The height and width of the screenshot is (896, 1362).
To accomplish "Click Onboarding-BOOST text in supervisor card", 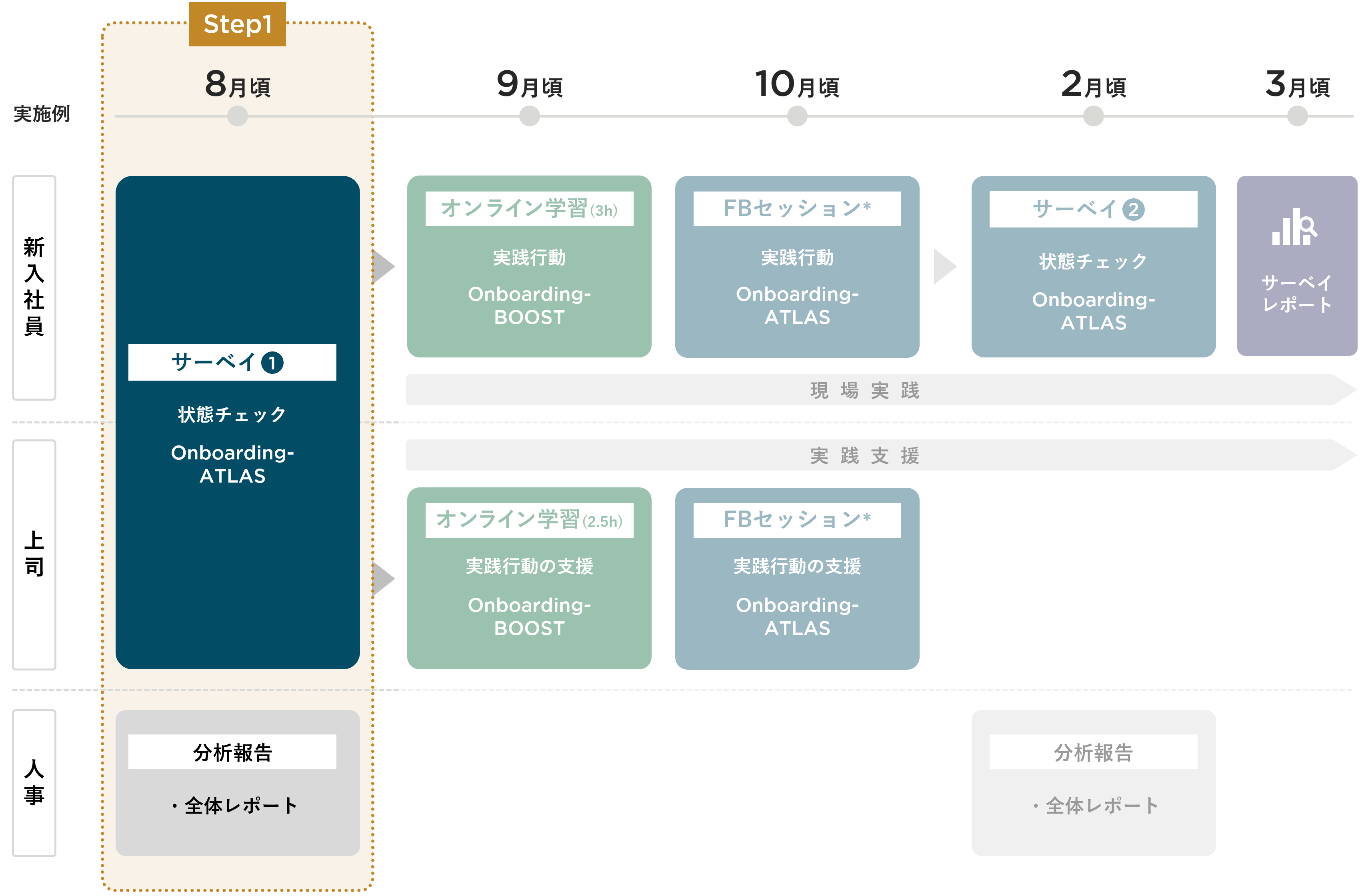I will tap(529, 616).
